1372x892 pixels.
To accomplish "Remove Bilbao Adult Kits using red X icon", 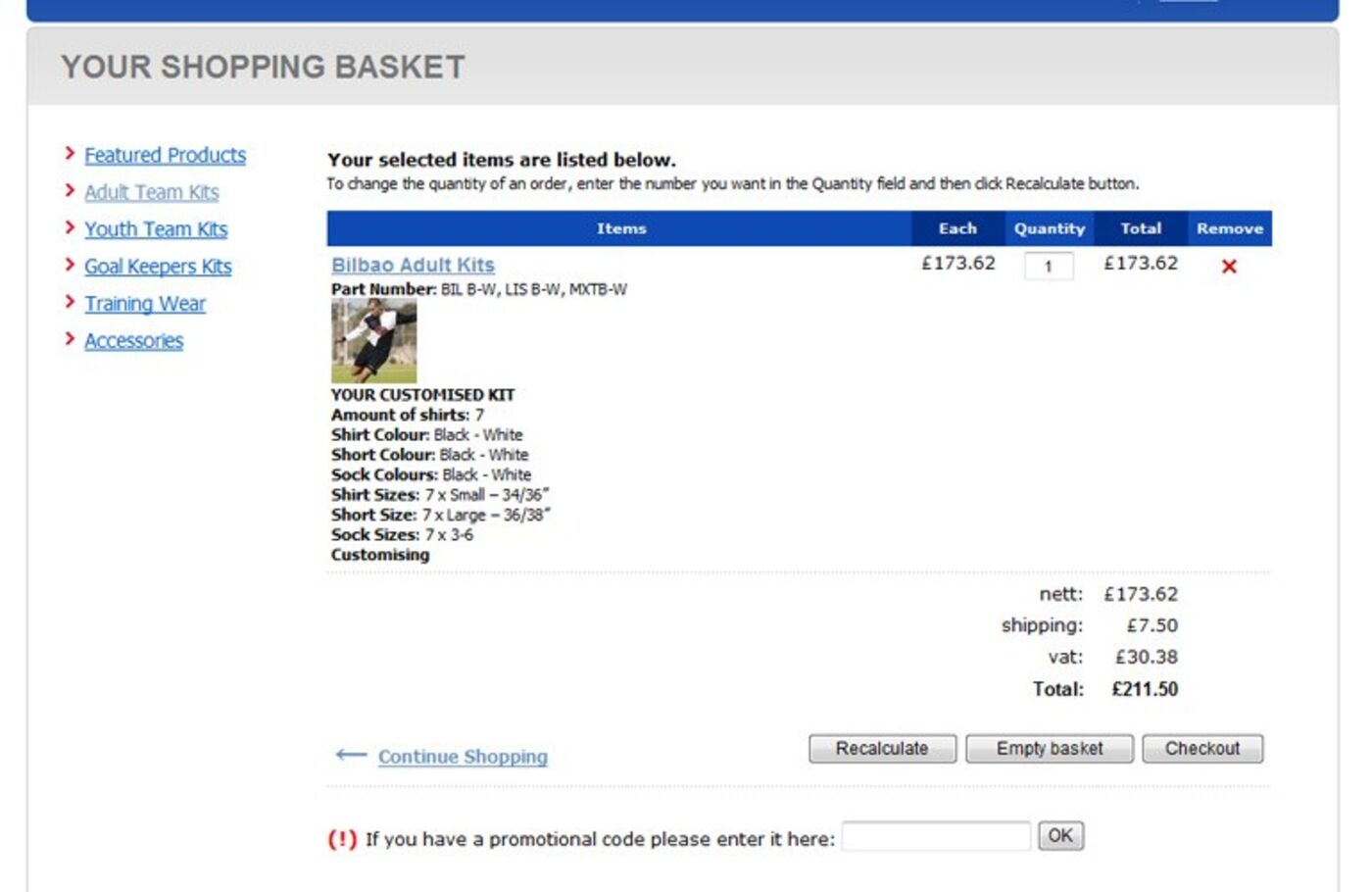I will pyautogui.click(x=1230, y=265).
